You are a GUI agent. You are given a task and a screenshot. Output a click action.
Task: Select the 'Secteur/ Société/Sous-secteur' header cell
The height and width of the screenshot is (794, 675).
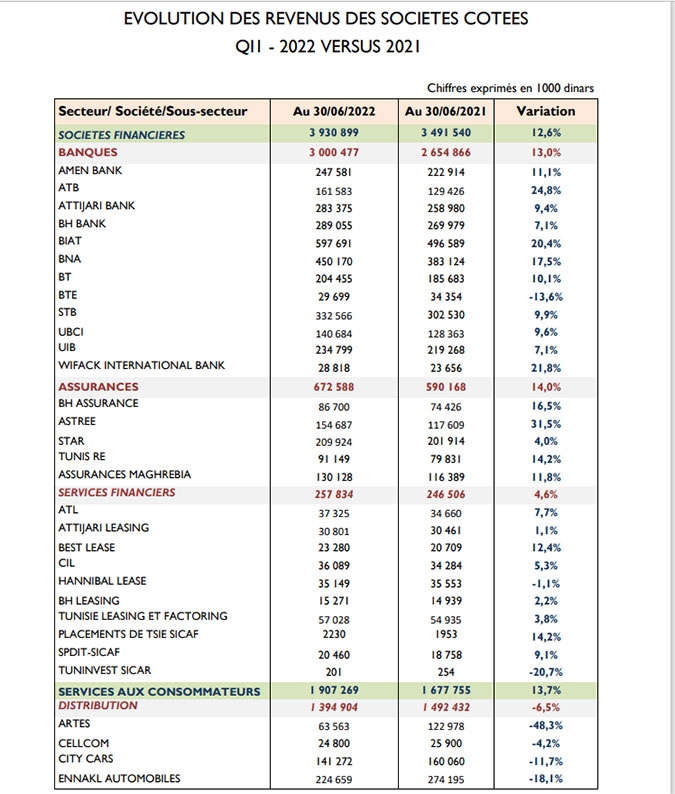[162, 111]
